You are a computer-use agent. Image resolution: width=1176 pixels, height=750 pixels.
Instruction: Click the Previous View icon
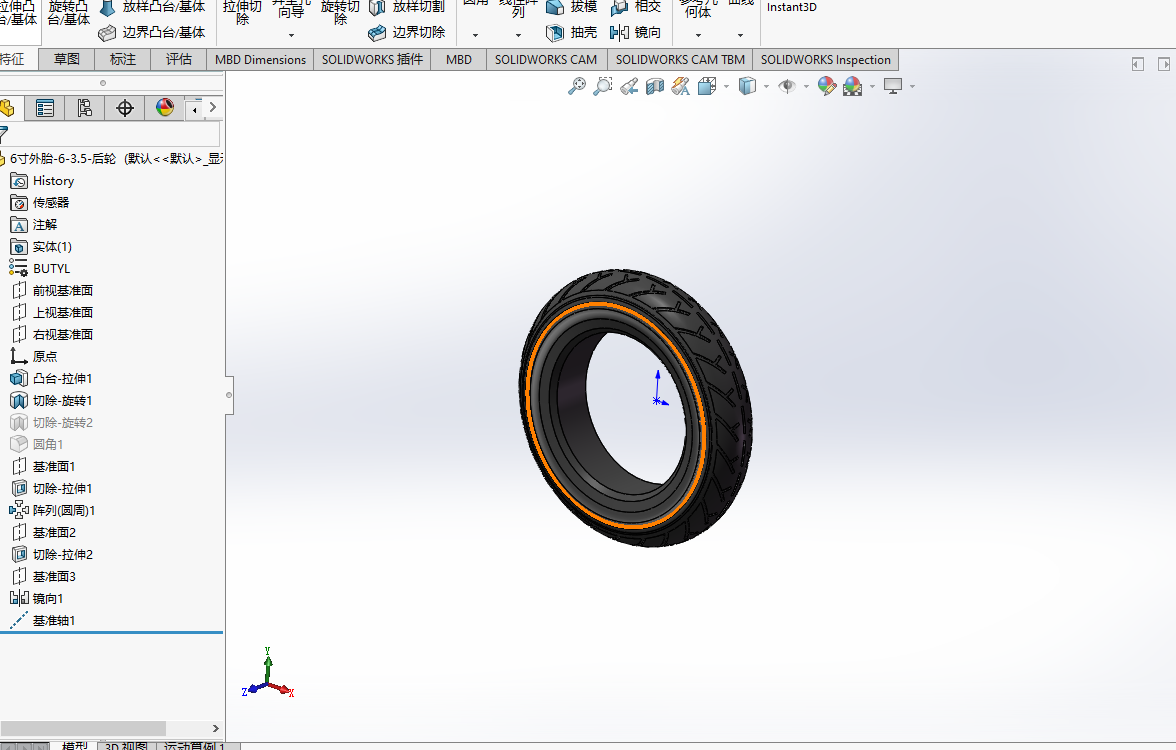pos(628,86)
